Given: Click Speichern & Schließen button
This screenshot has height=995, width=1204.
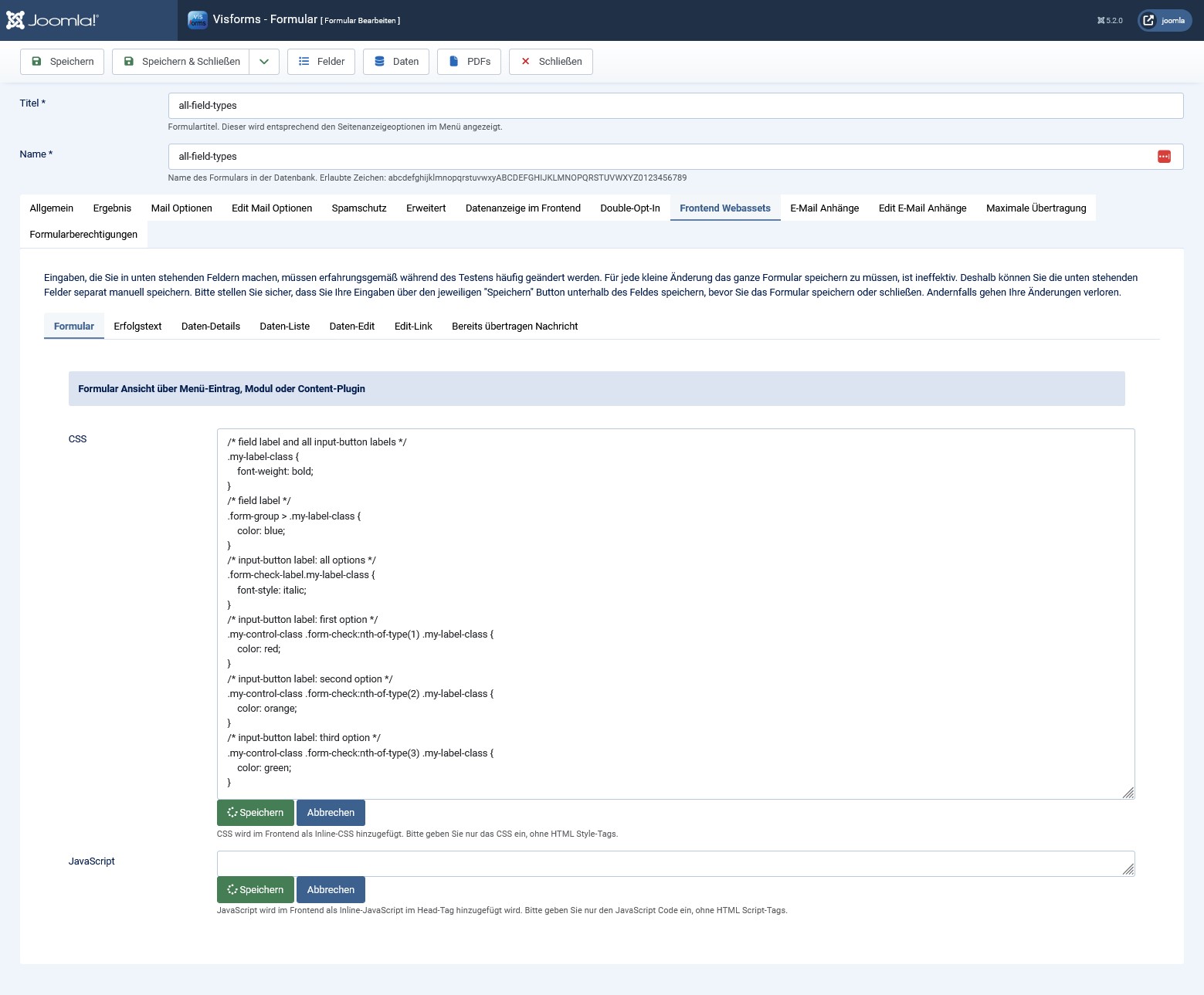Looking at the screenshot, I should pos(181,62).
